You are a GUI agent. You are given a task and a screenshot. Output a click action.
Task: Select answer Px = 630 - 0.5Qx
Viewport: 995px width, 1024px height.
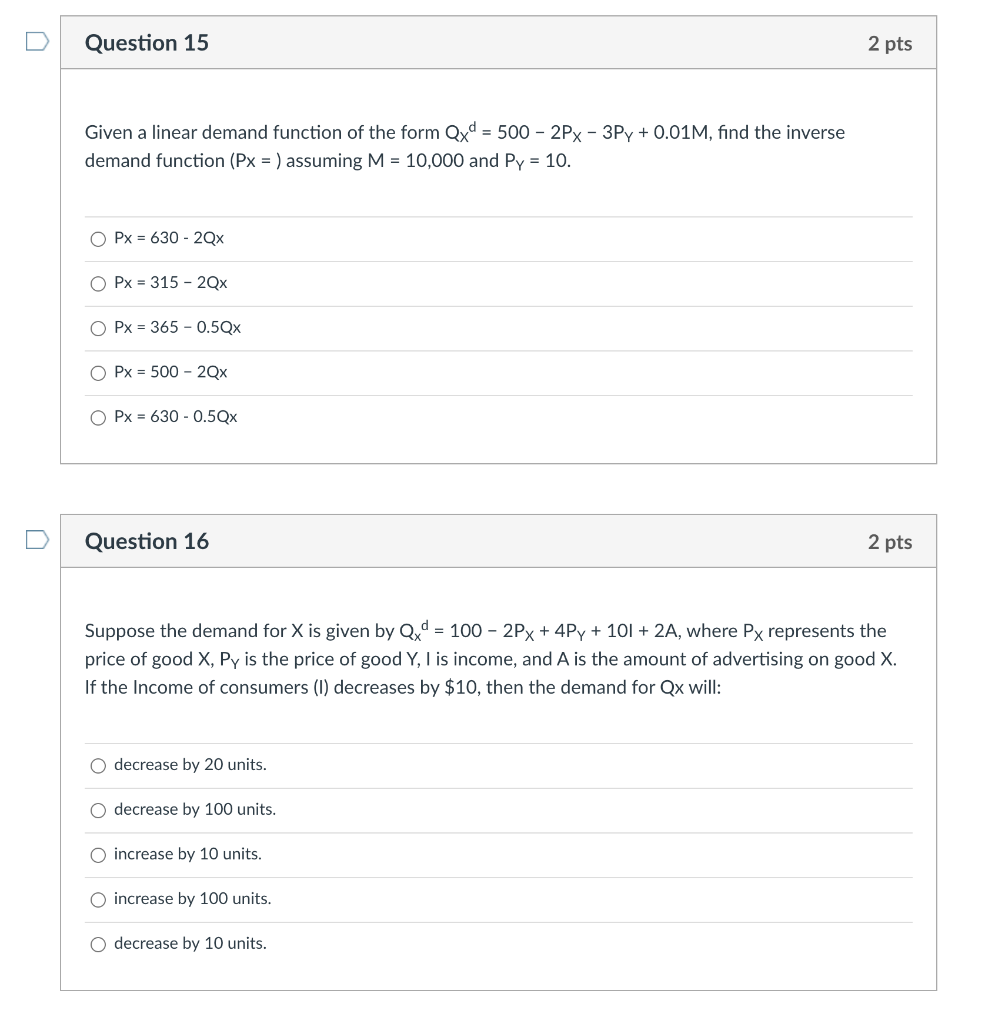98,417
